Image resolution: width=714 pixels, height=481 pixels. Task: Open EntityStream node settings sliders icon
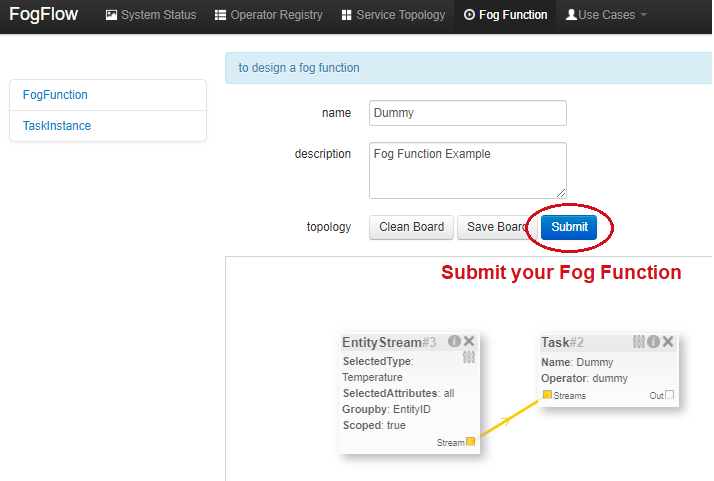468,356
